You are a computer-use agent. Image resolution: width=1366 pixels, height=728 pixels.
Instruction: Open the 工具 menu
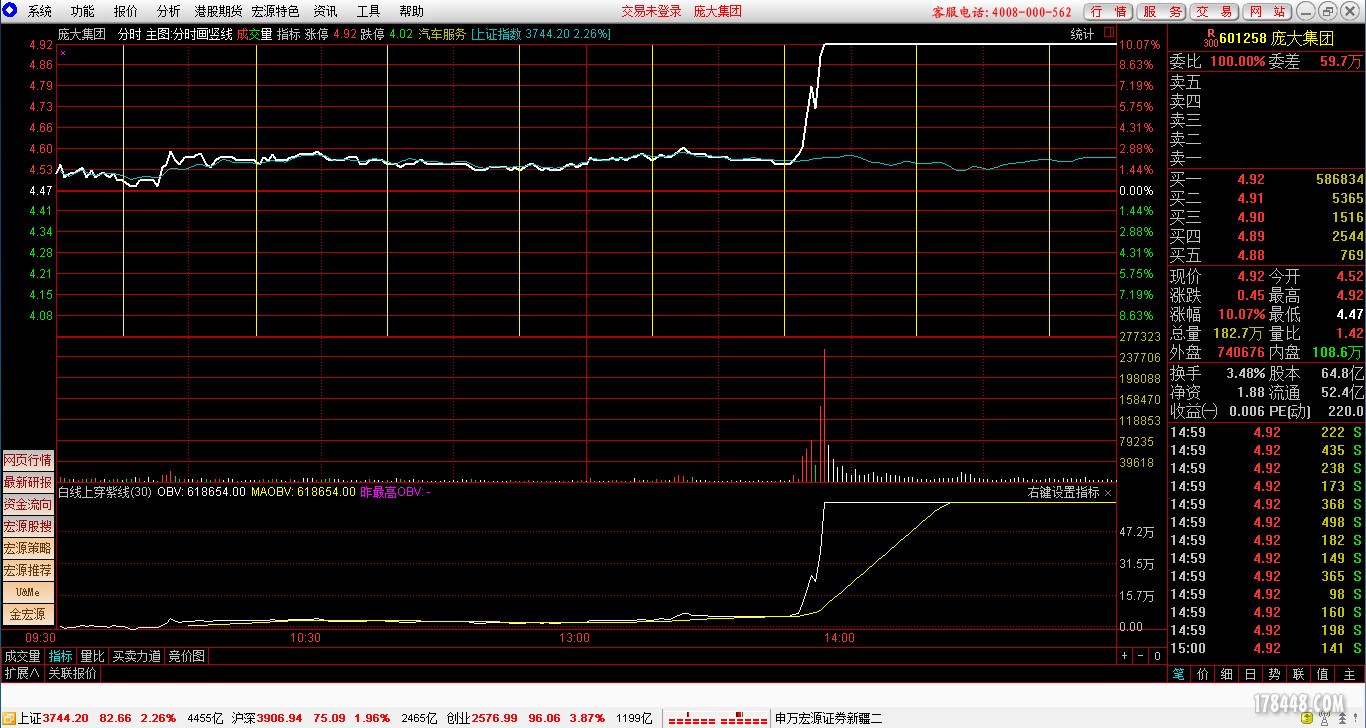[x=368, y=12]
